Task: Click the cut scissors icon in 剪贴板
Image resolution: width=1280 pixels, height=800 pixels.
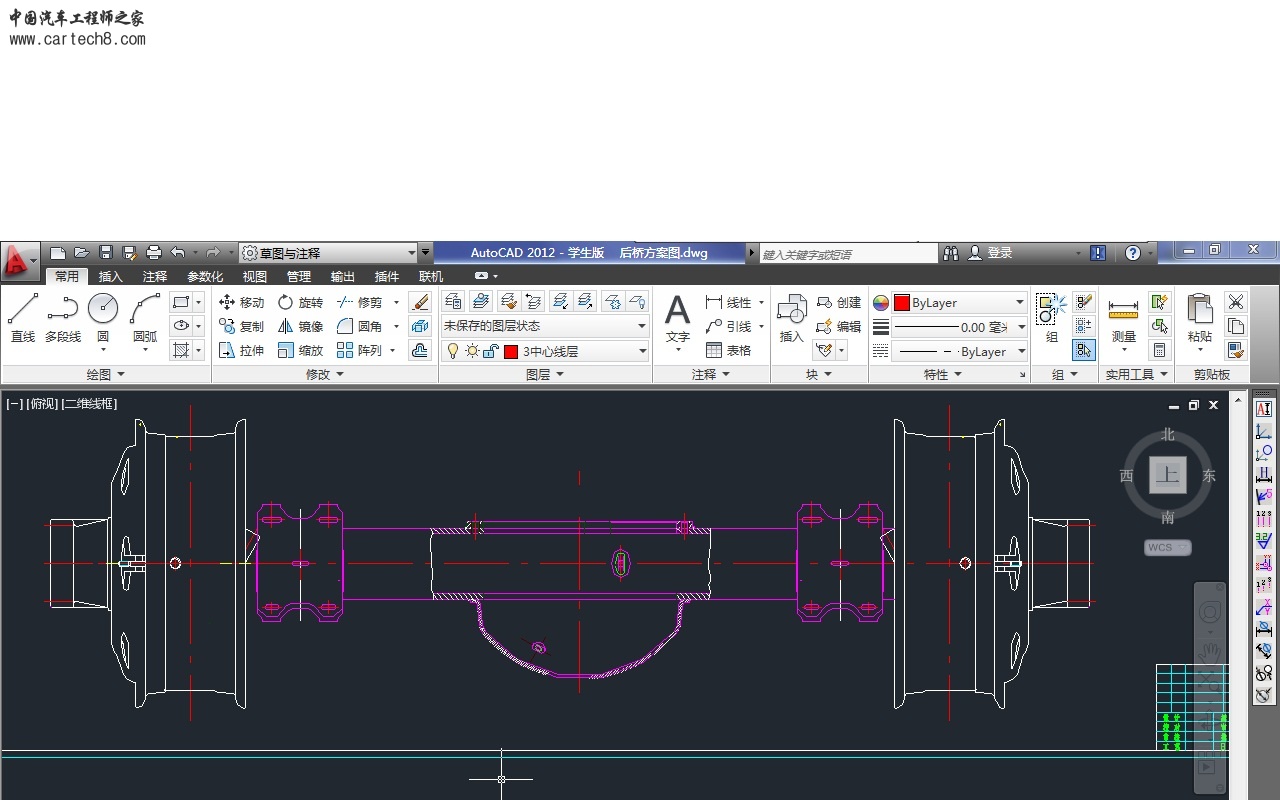Action: 1236,302
